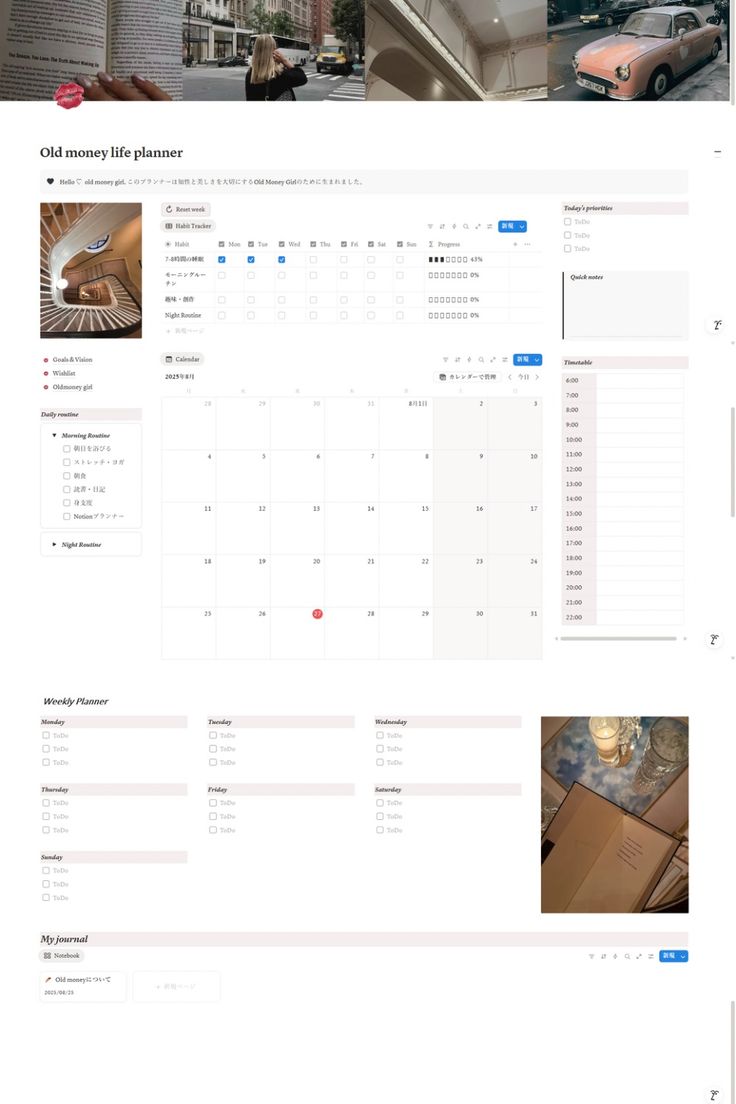This screenshot has width=736, height=1104.
Task: Open view settings icon in Calendar toolbar
Action: pyautogui.click(x=505, y=360)
